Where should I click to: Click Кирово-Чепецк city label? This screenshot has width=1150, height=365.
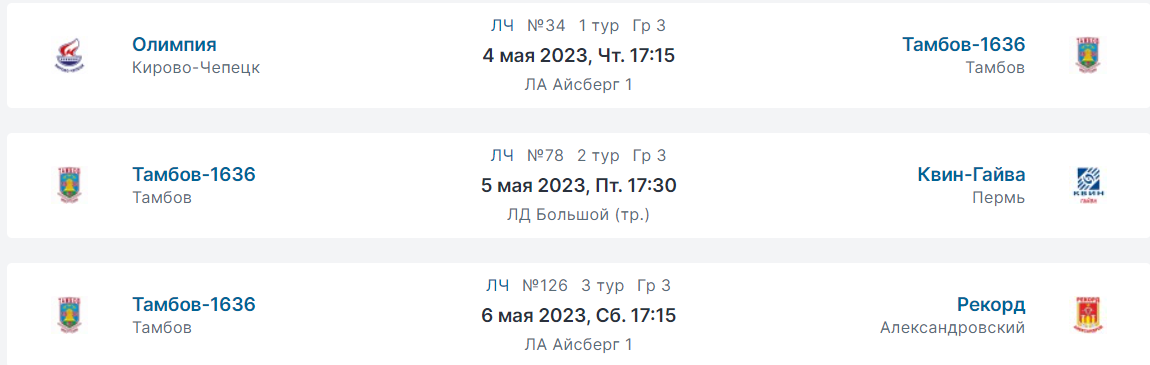point(197,67)
